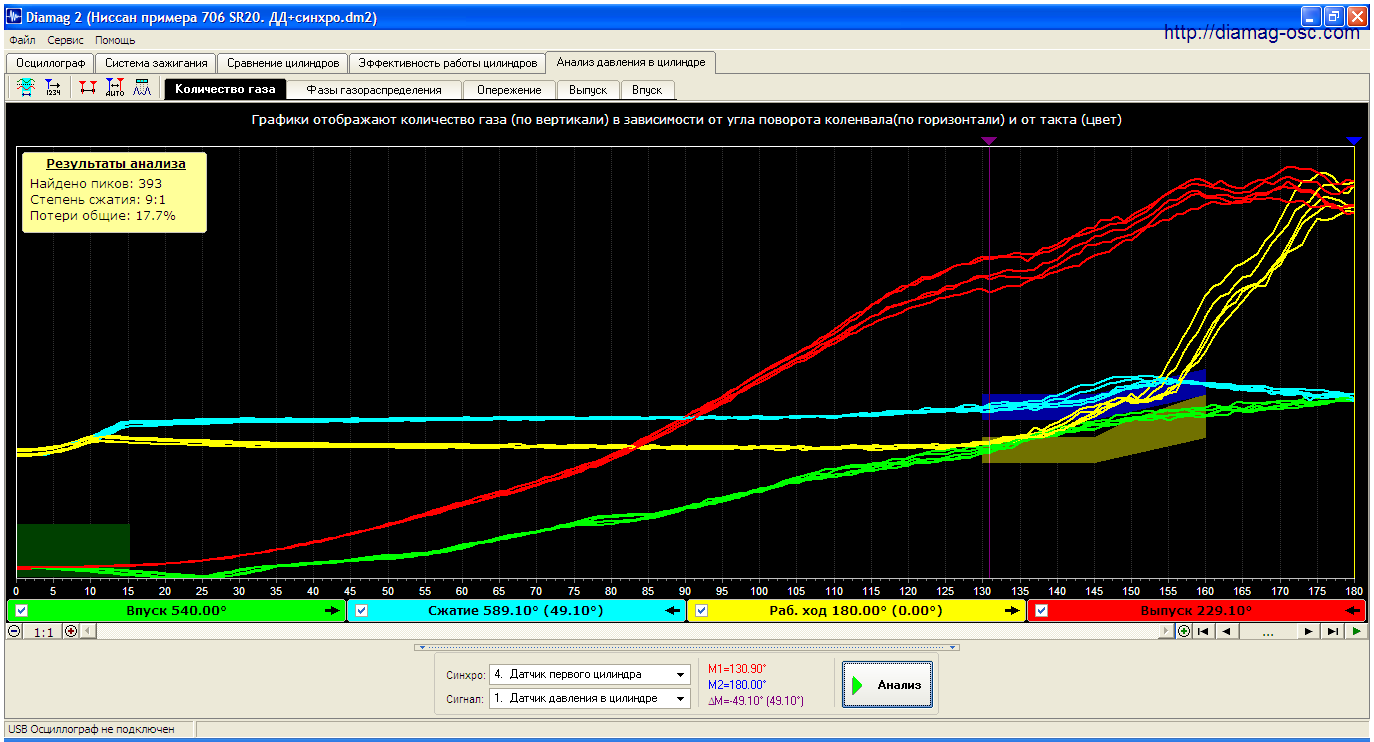Click the red zoom in plus icon
Viewport: 1374px width, 742px height.
click(x=70, y=631)
